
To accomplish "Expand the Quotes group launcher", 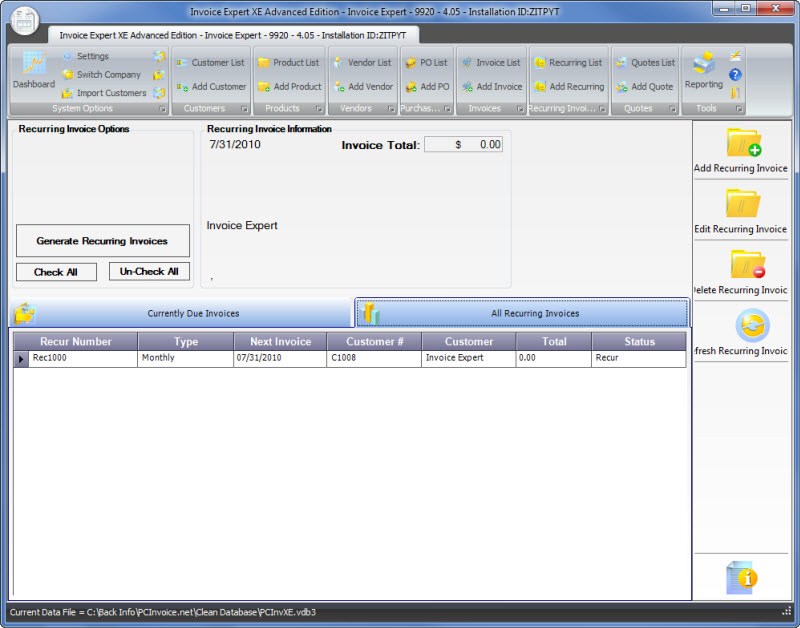I will [x=672, y=109].
